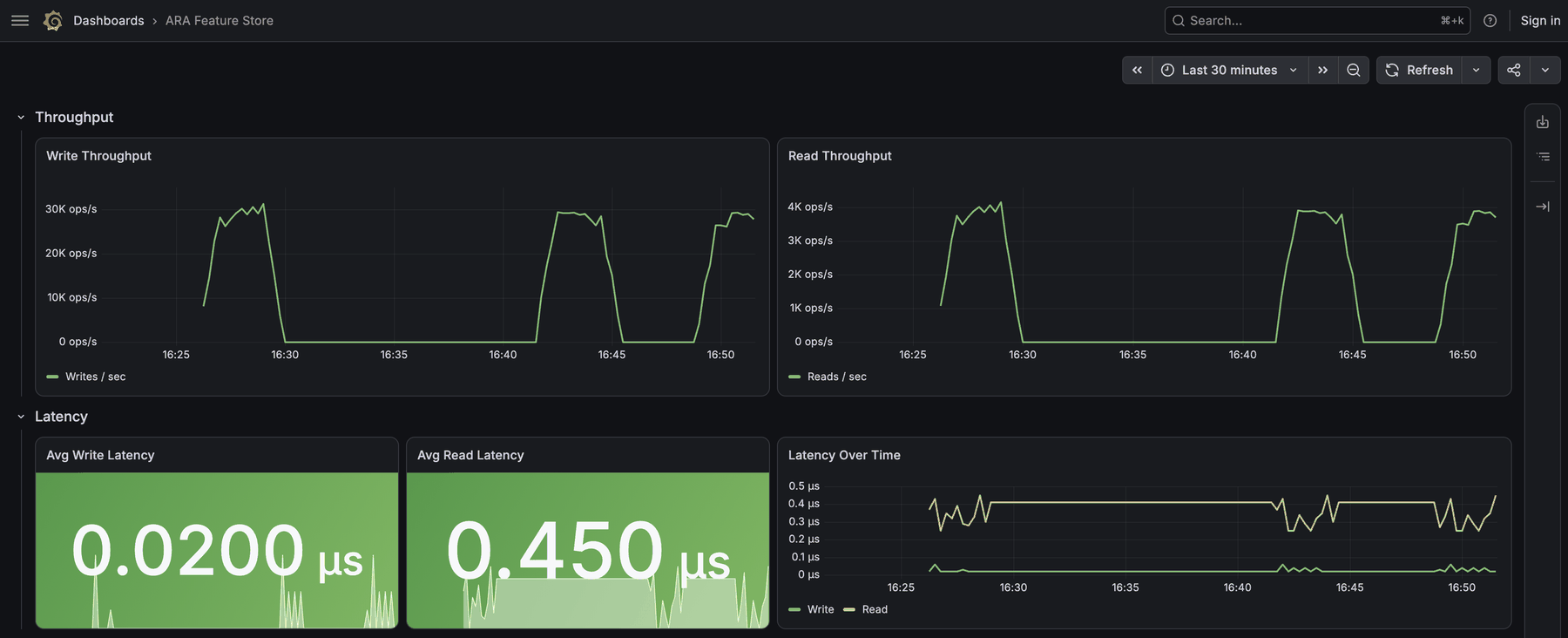Focus the Search input field

[x=1317, y=20]
